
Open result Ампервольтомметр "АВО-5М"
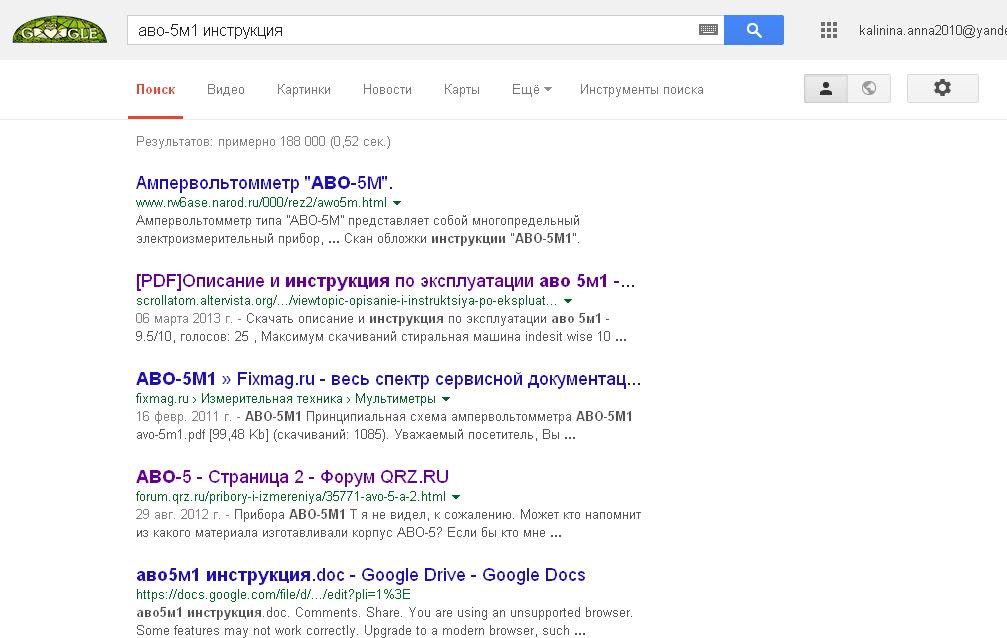(264, 183)
